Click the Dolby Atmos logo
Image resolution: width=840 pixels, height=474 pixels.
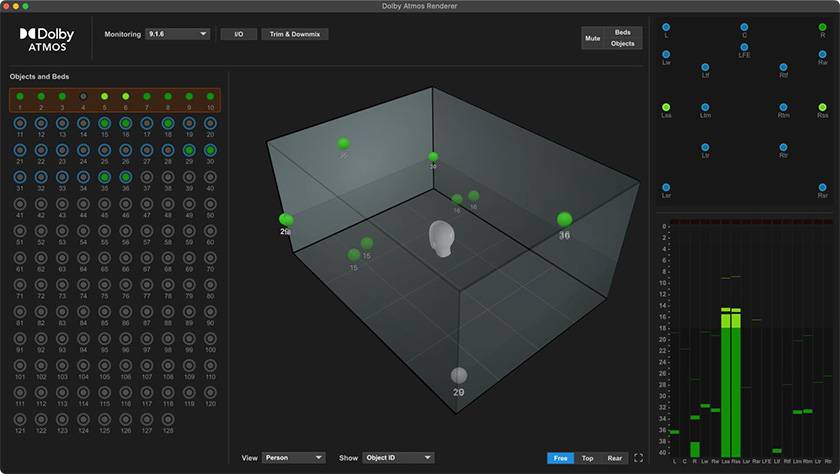click(x=47, y=38)
